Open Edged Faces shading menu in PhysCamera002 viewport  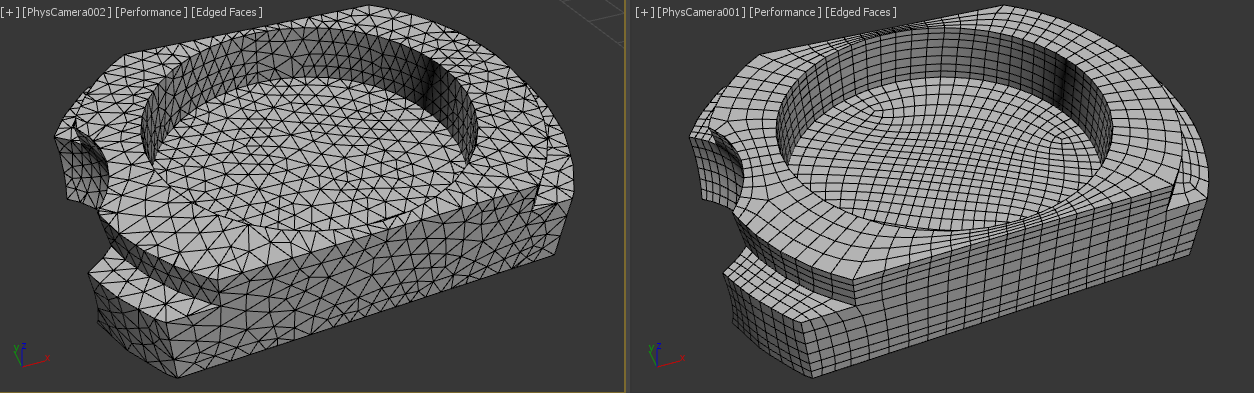click(x=227, y=12)
